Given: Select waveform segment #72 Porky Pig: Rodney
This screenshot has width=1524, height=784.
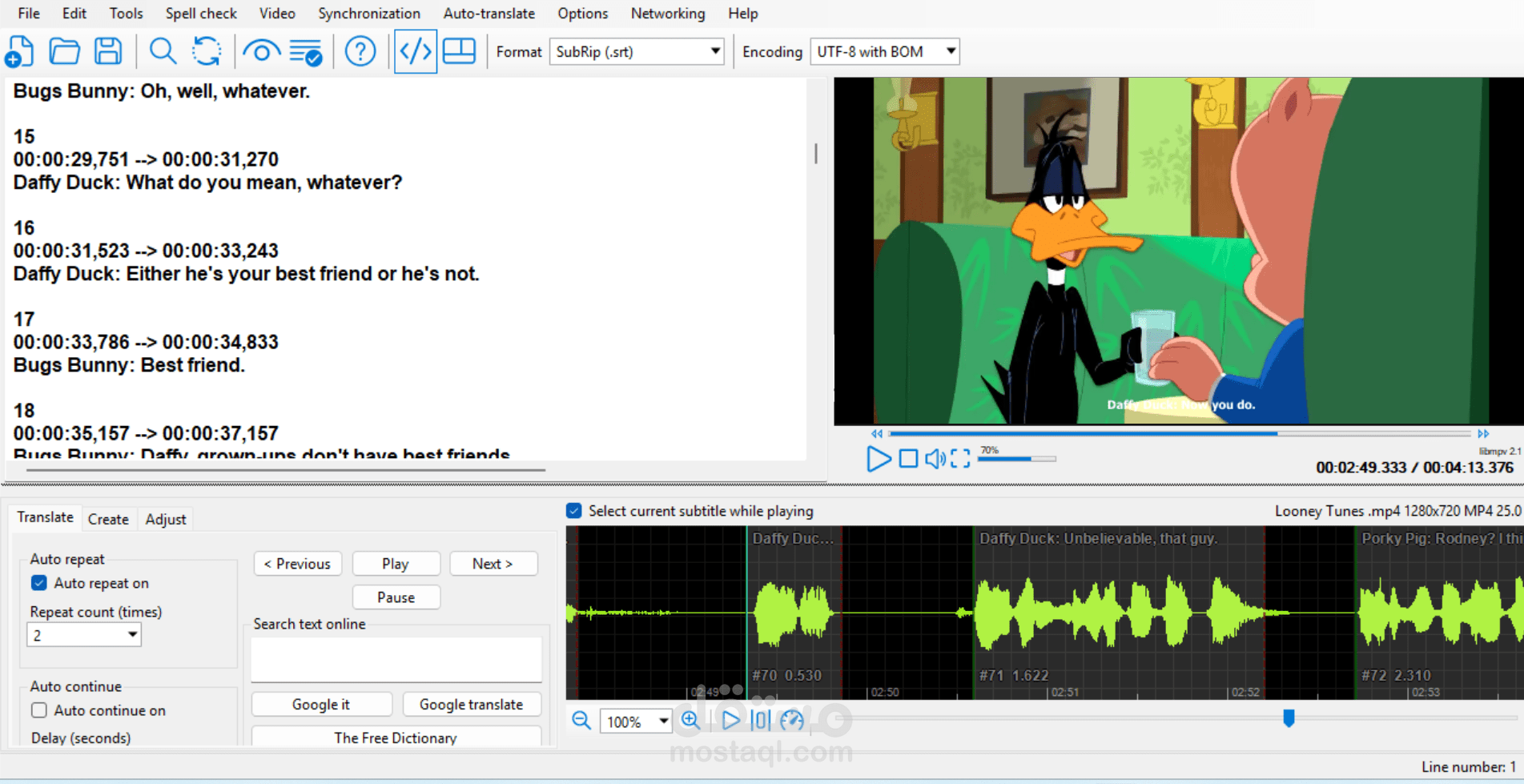Looking at the screenshot, I should click(x=1439, y=613).
